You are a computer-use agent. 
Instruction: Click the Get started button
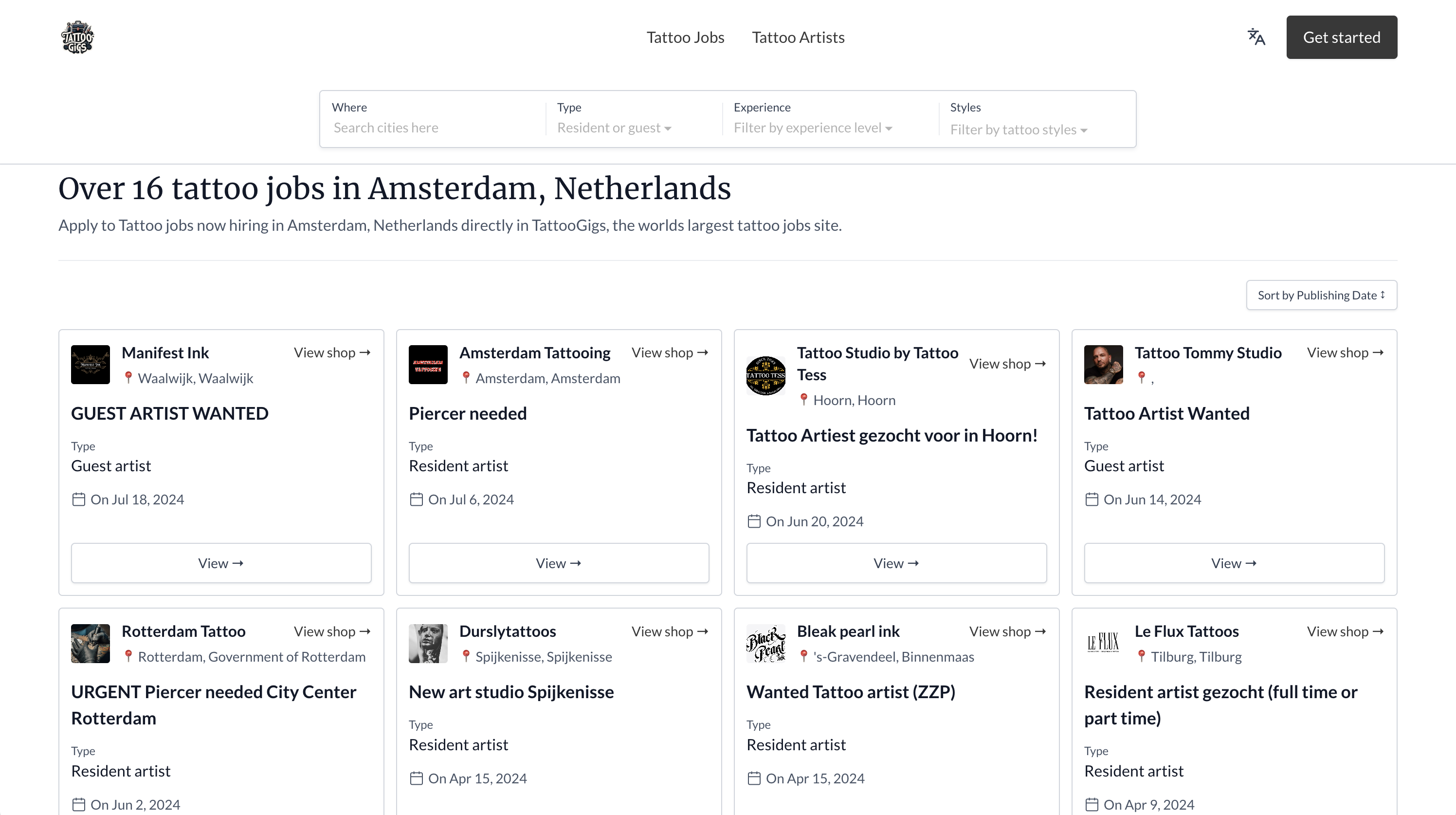1342,37
